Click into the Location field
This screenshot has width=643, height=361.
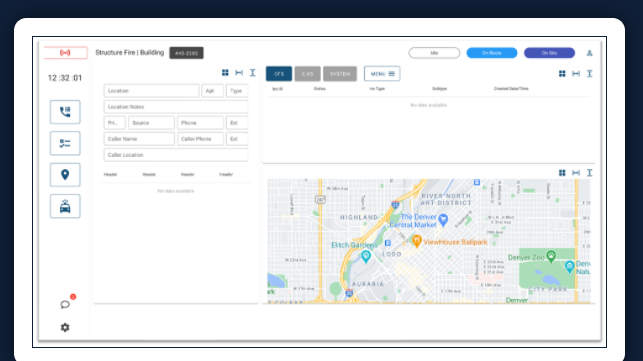[151, 91]
